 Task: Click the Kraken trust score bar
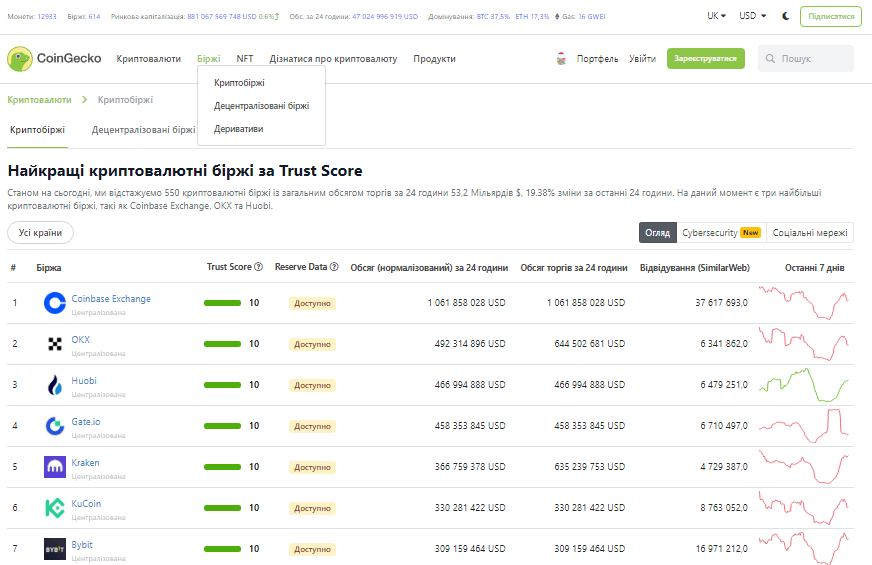(x=222, y=467)
